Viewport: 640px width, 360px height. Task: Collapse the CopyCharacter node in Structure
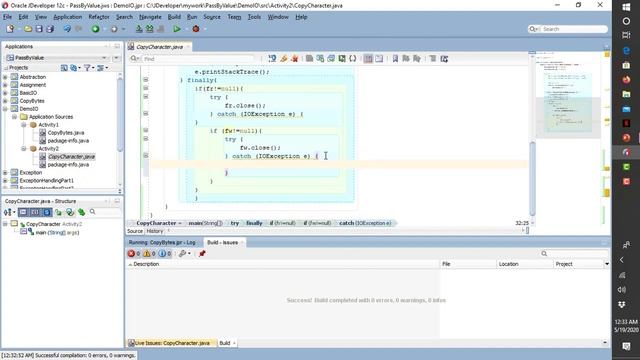pos(5,224)
